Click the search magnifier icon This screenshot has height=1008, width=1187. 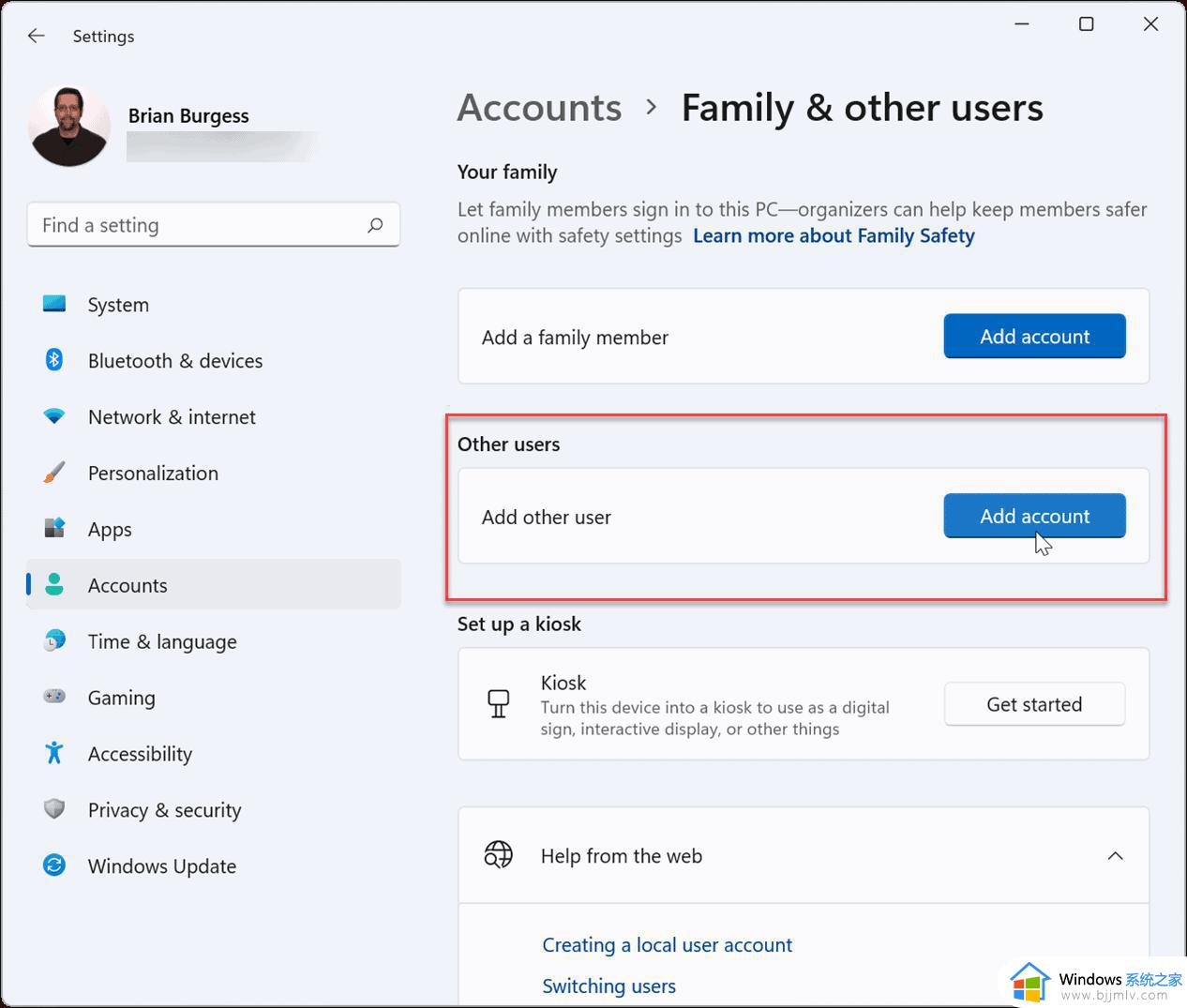(375, 225)
